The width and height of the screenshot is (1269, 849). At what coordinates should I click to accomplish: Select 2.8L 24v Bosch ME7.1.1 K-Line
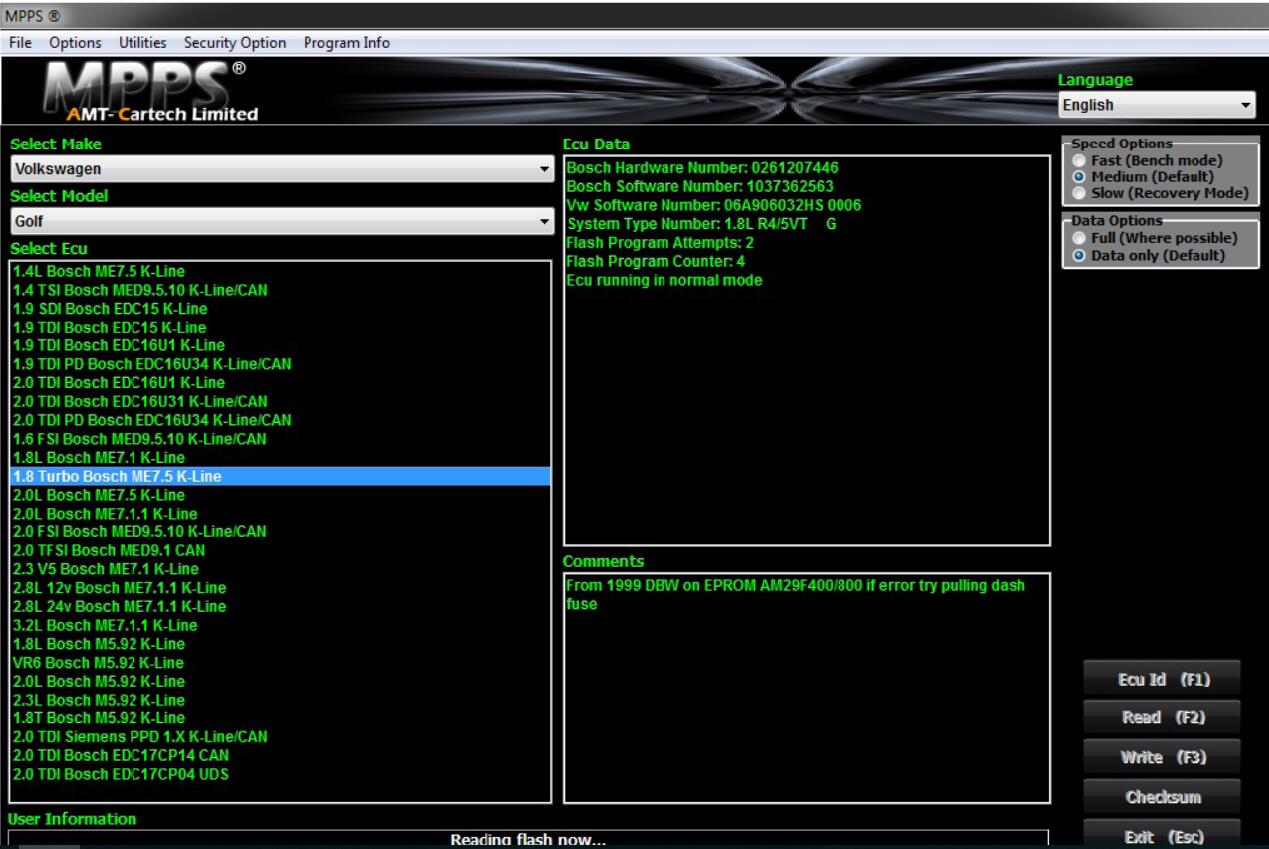point(281,606)
